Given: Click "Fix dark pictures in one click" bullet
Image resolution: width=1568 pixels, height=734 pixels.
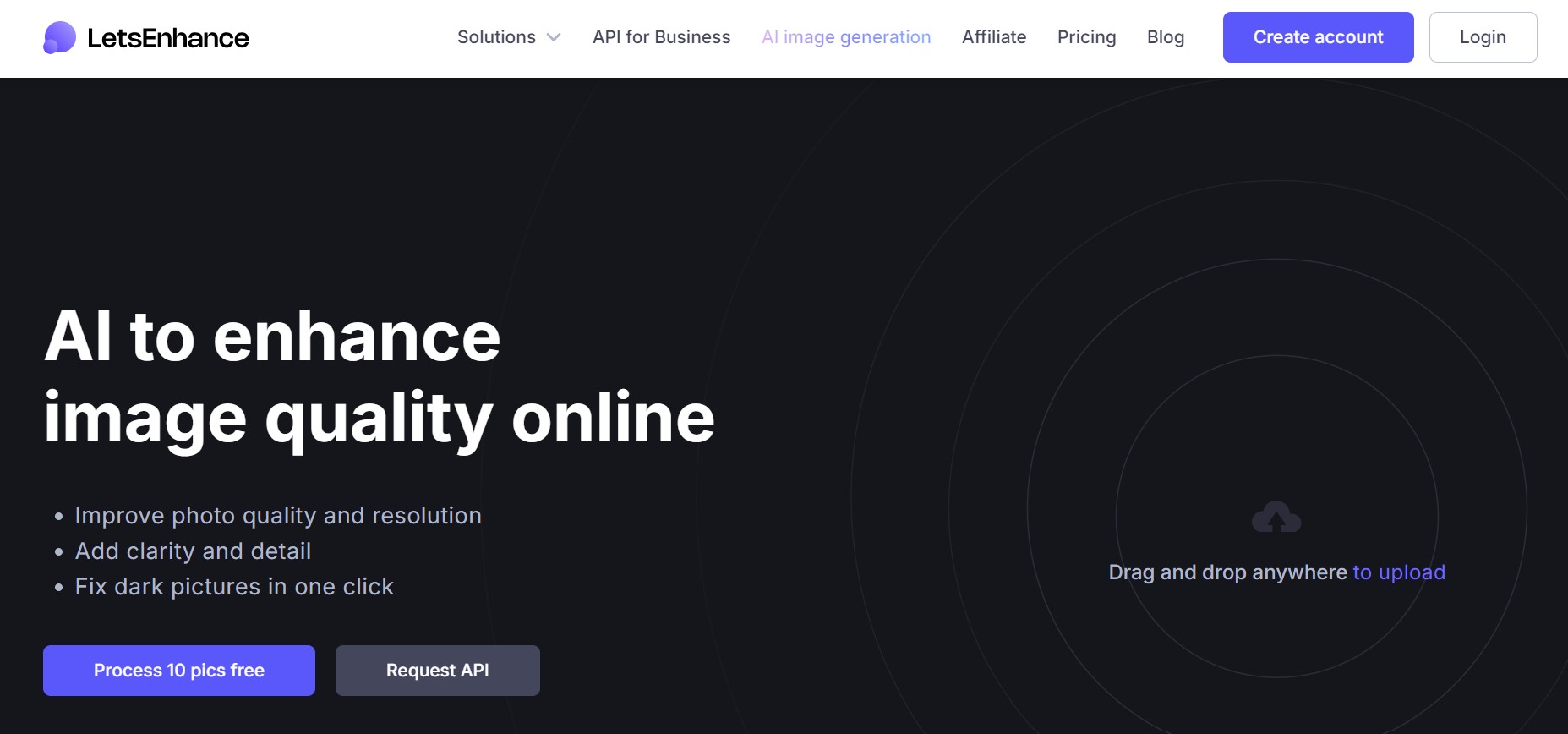Looking at the screenshot, I should [x=234, y=587].
